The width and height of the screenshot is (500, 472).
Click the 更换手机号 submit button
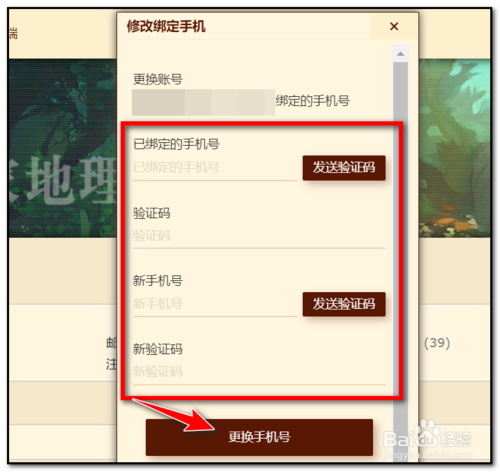tap(259, 437)
